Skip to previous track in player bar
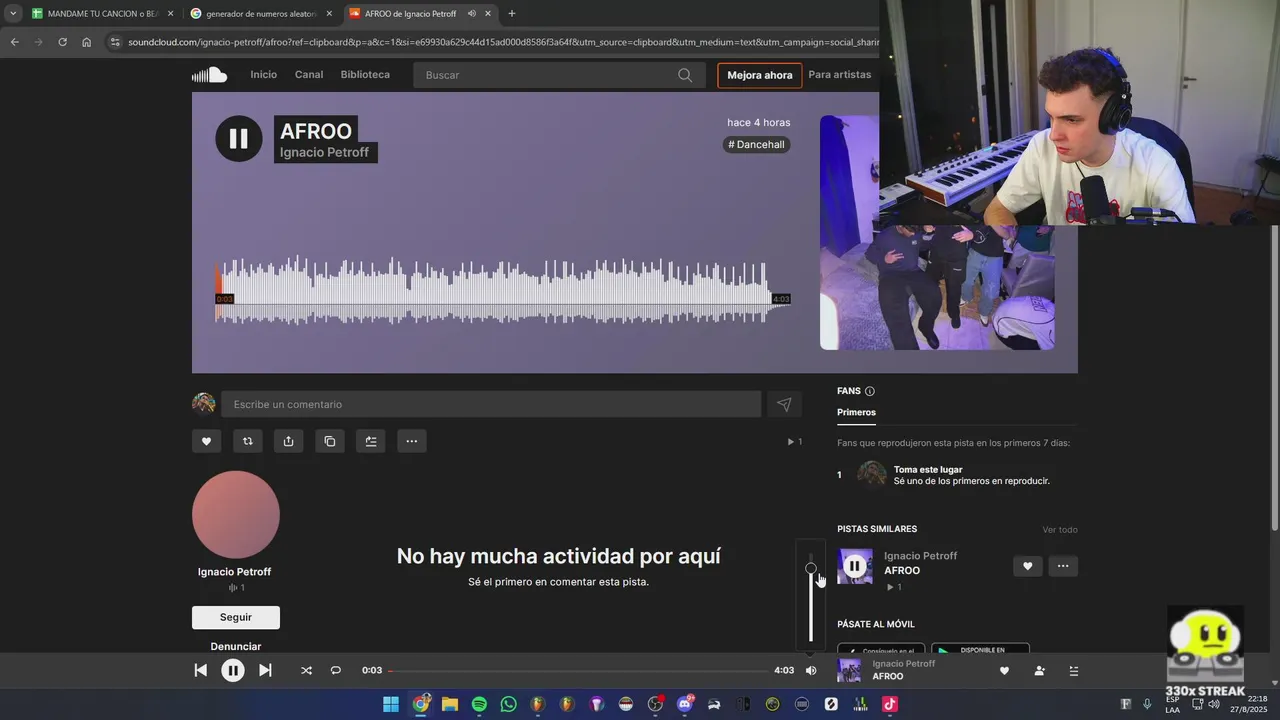The width and height of the screenshot is (1280, 720). click(200, 670)
